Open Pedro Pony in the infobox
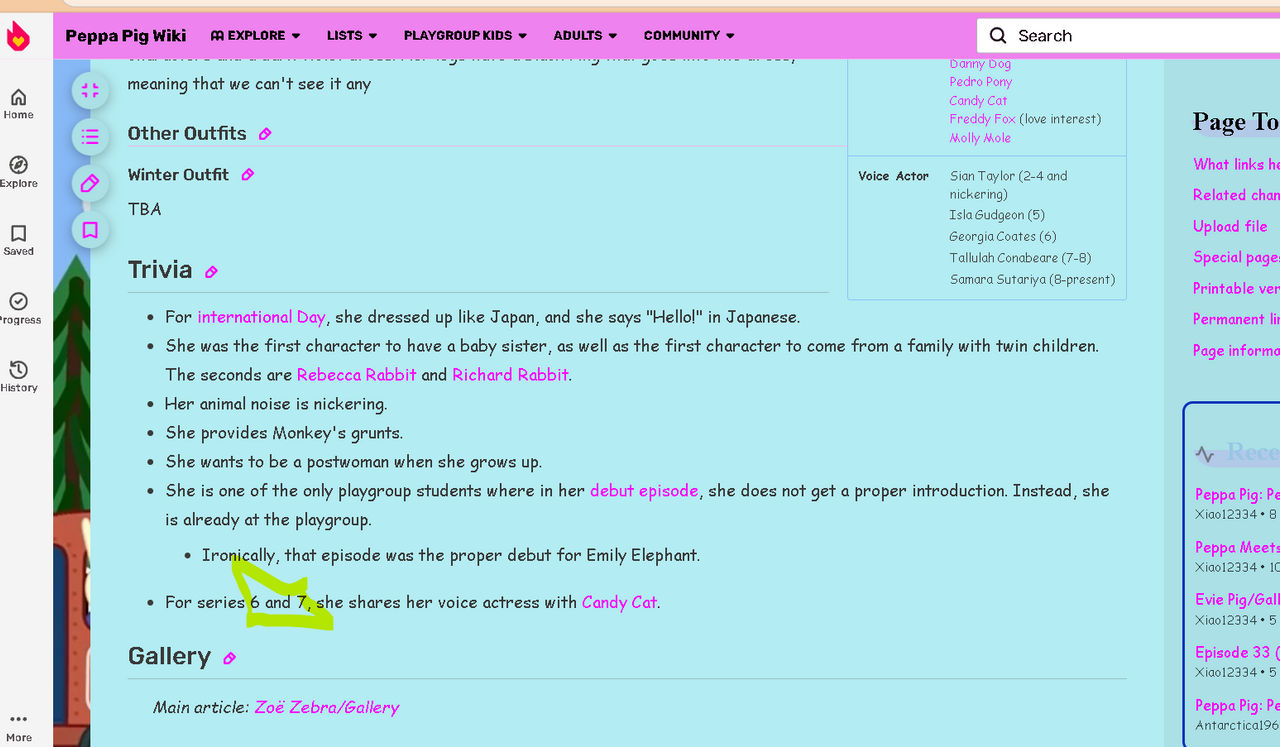This screenshot has width=1280, height=747. coord(981,82)
